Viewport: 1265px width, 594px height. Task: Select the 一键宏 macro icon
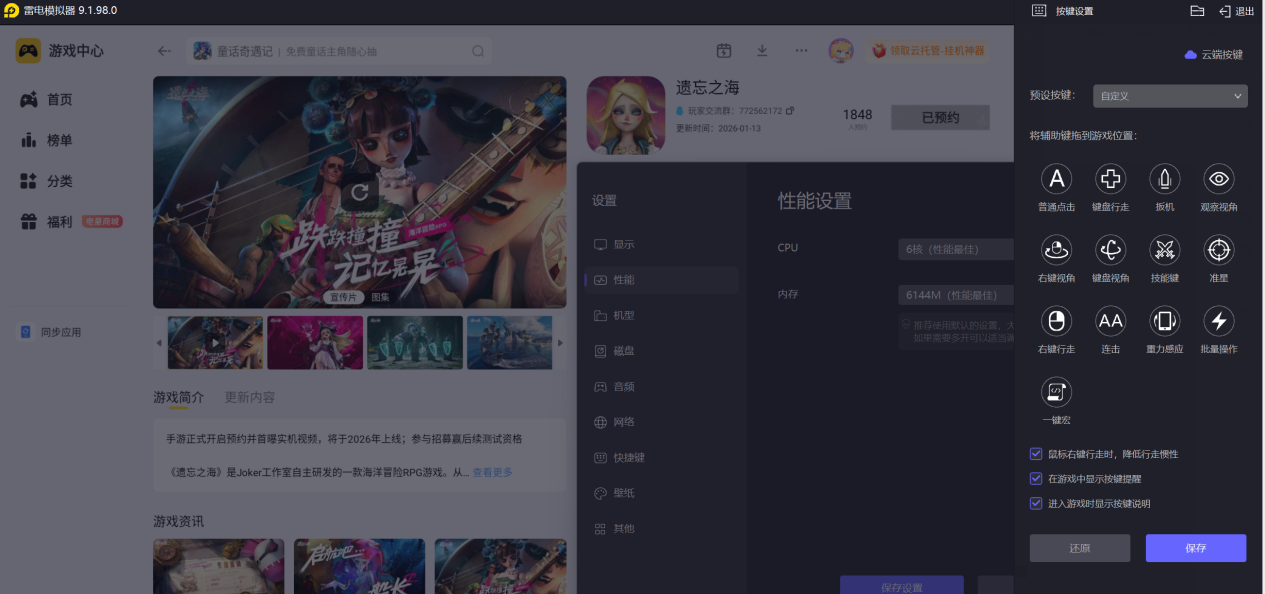tap(1057, 392)
